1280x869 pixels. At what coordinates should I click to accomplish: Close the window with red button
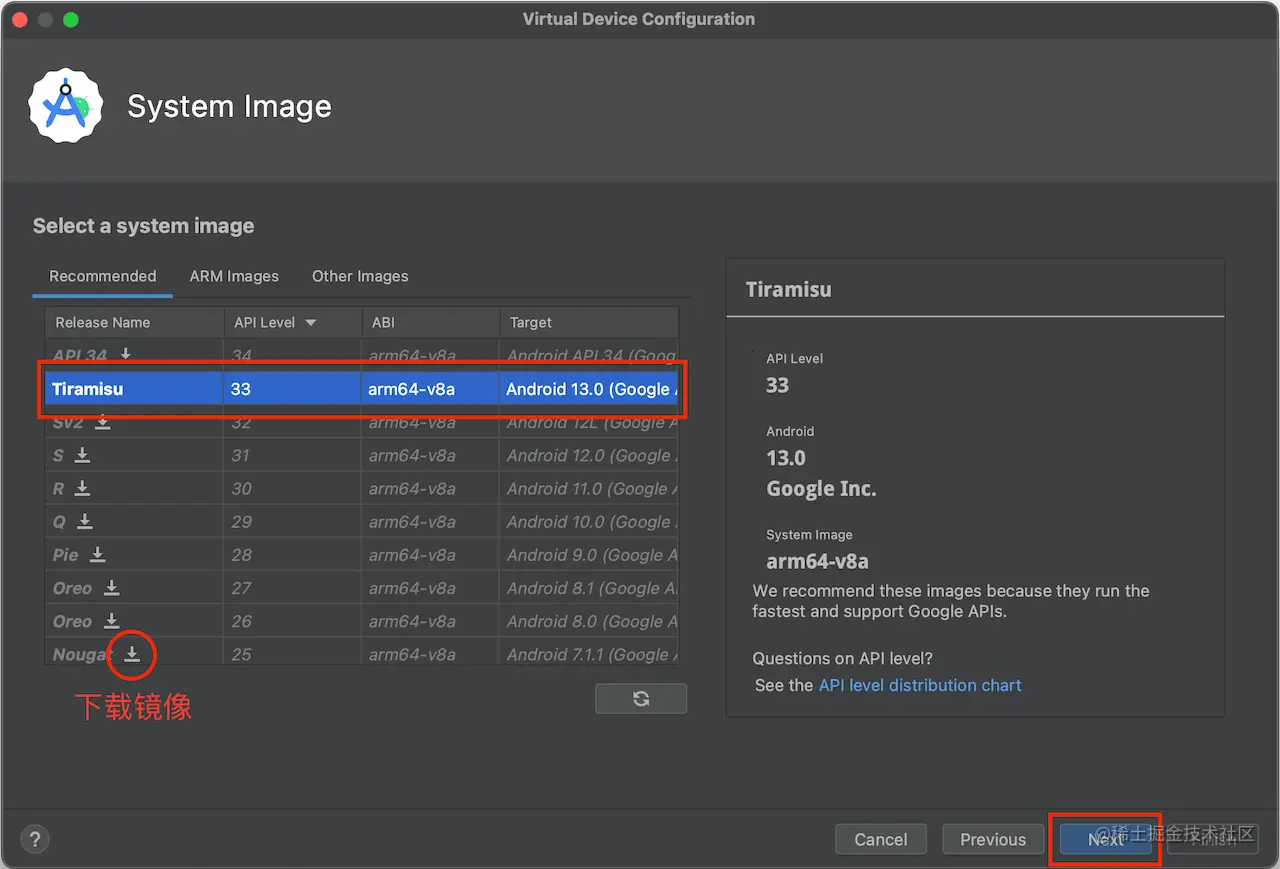tap(20, 20)
